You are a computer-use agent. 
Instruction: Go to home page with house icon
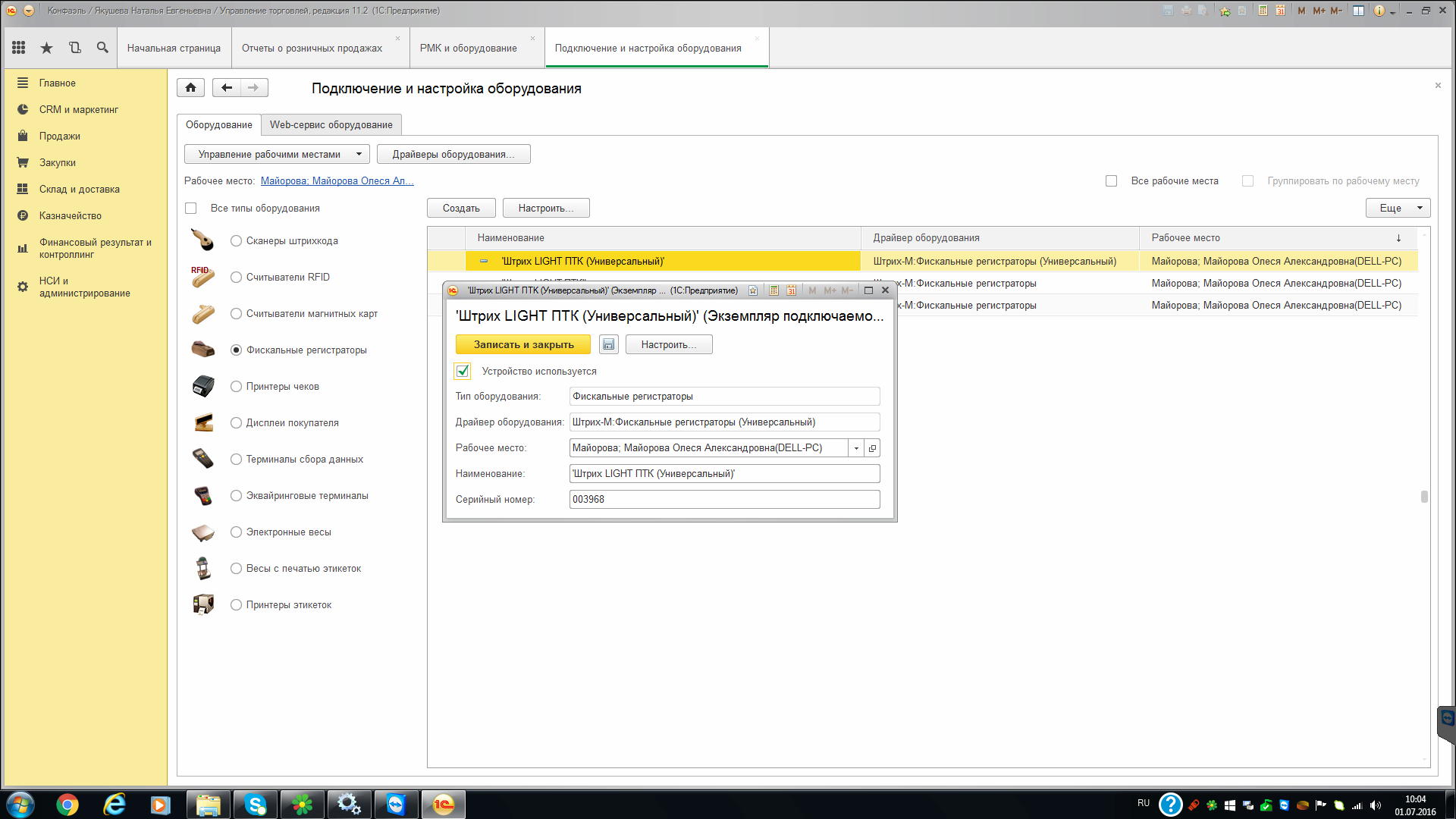[x=190, y=88]
